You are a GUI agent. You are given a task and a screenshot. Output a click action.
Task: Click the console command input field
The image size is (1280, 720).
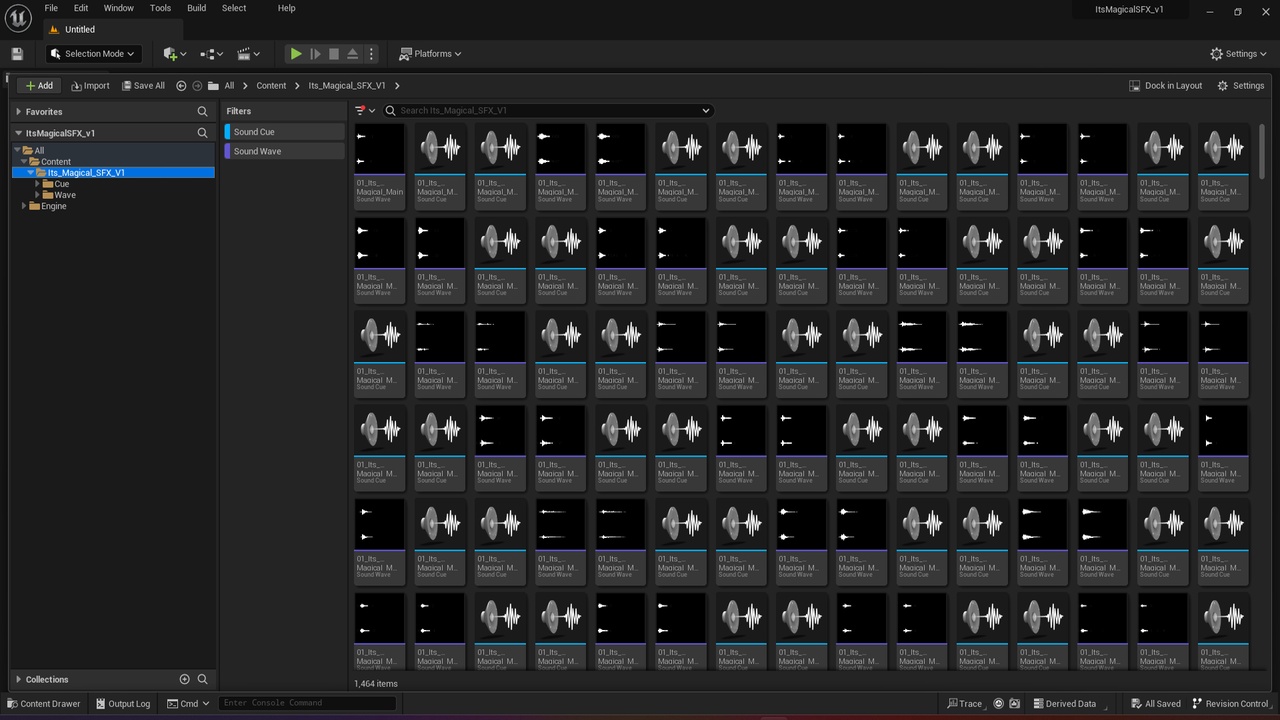(307, 703)
